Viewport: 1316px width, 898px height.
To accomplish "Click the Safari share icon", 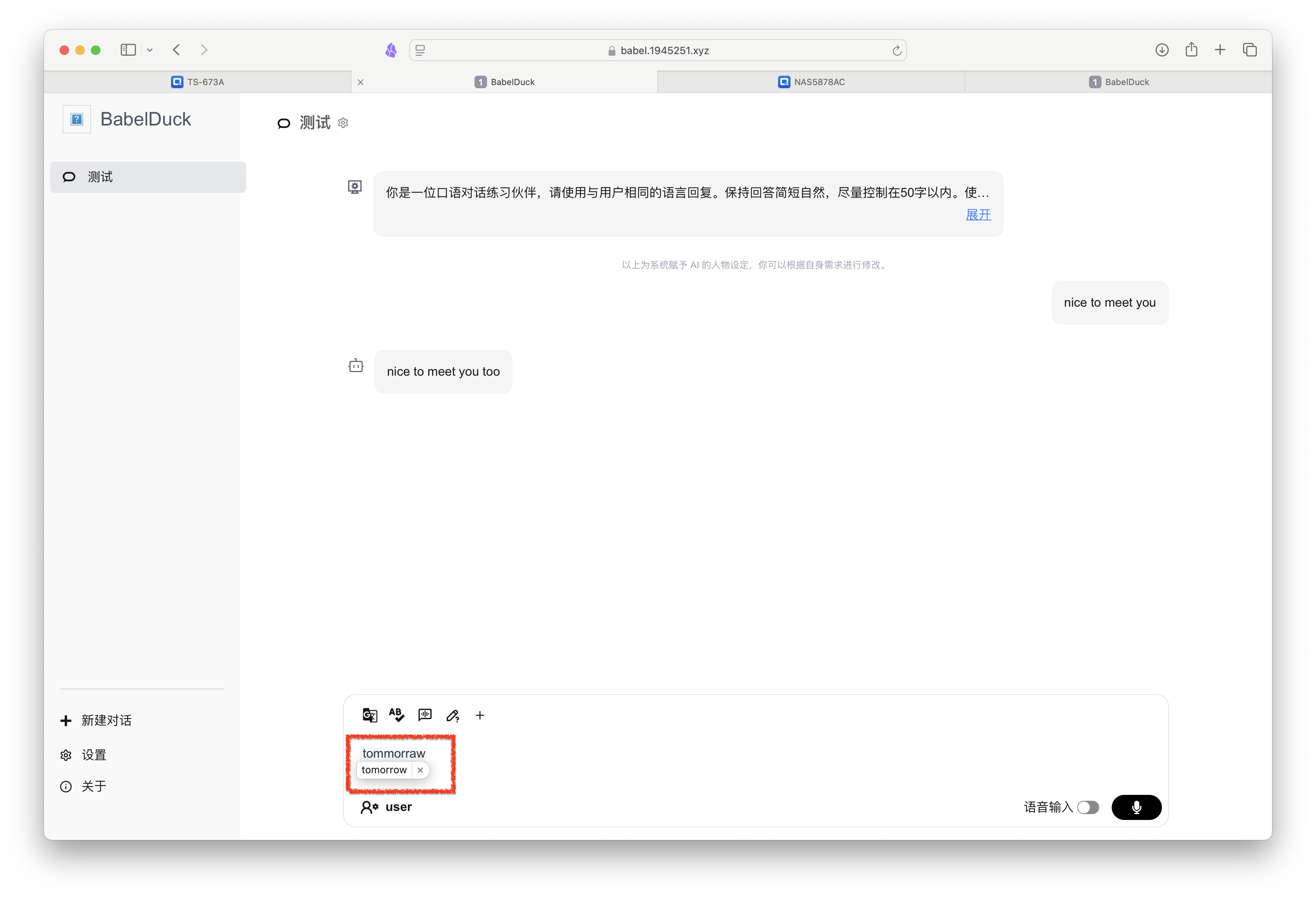I will 1191,49.
